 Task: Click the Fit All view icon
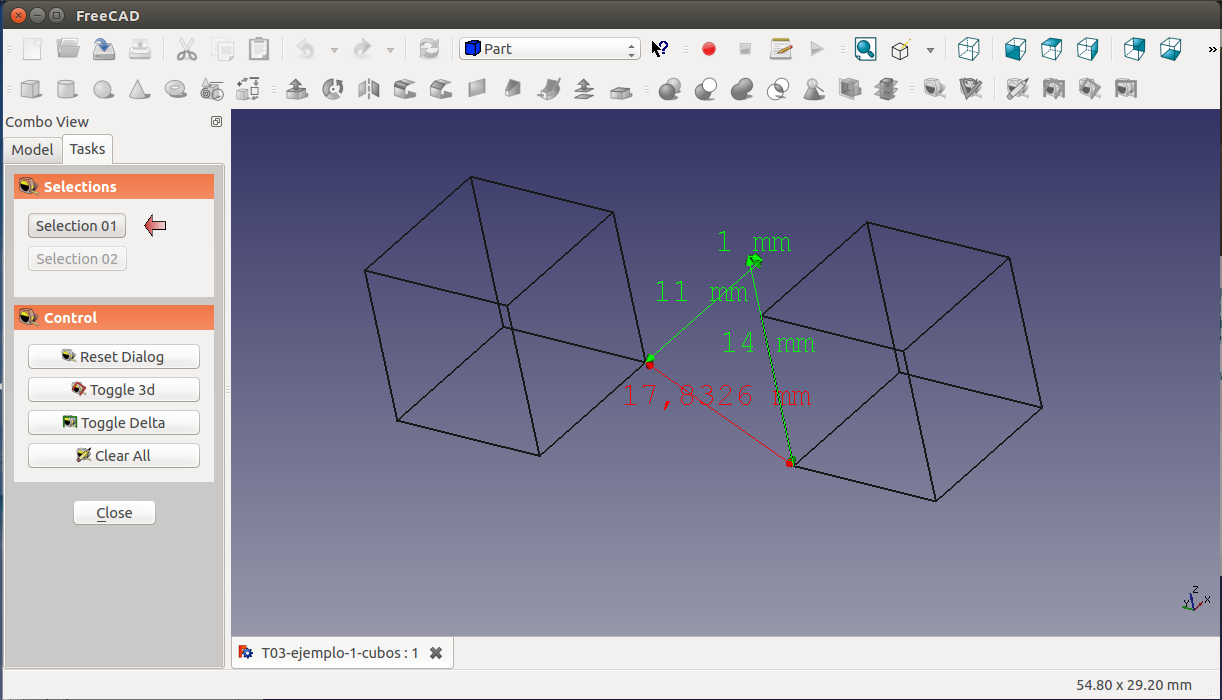pos(865,49)
